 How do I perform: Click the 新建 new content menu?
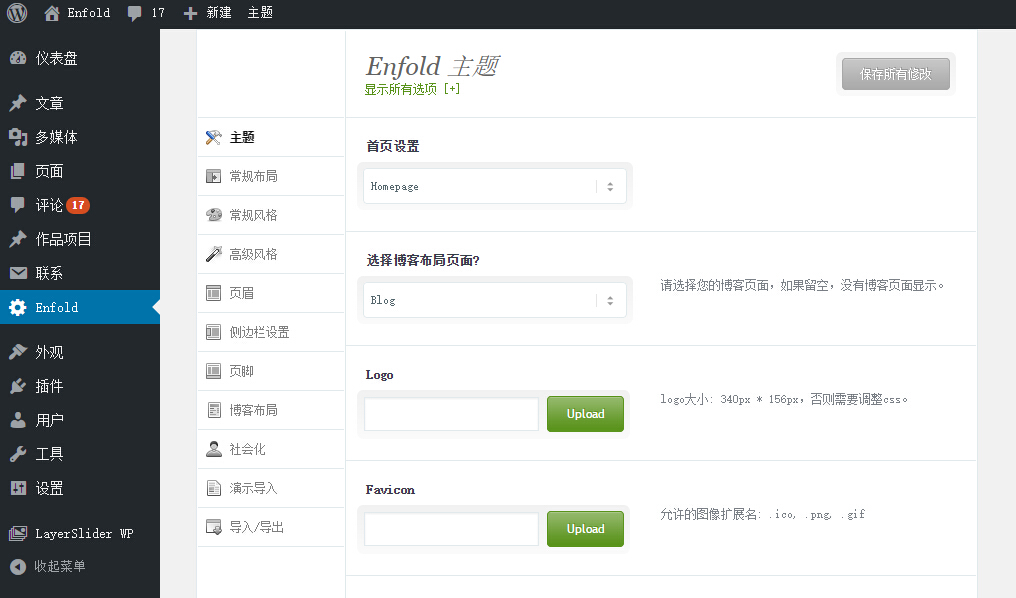point(208,13)
